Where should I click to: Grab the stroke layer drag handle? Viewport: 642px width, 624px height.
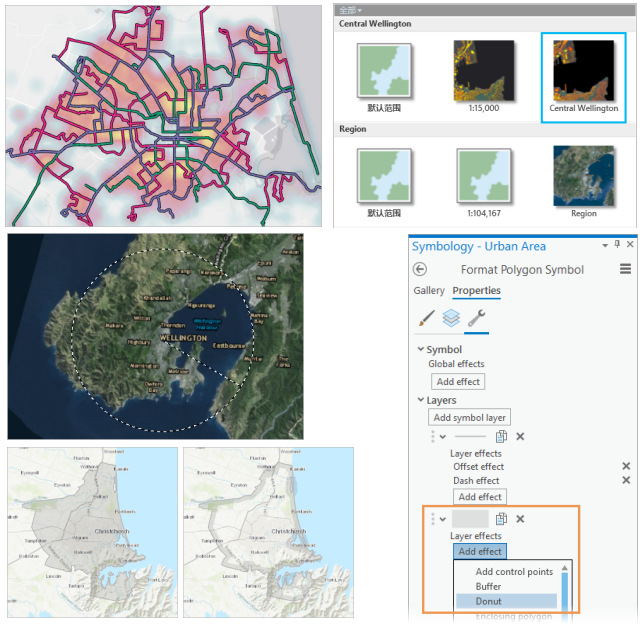point(433,436)
